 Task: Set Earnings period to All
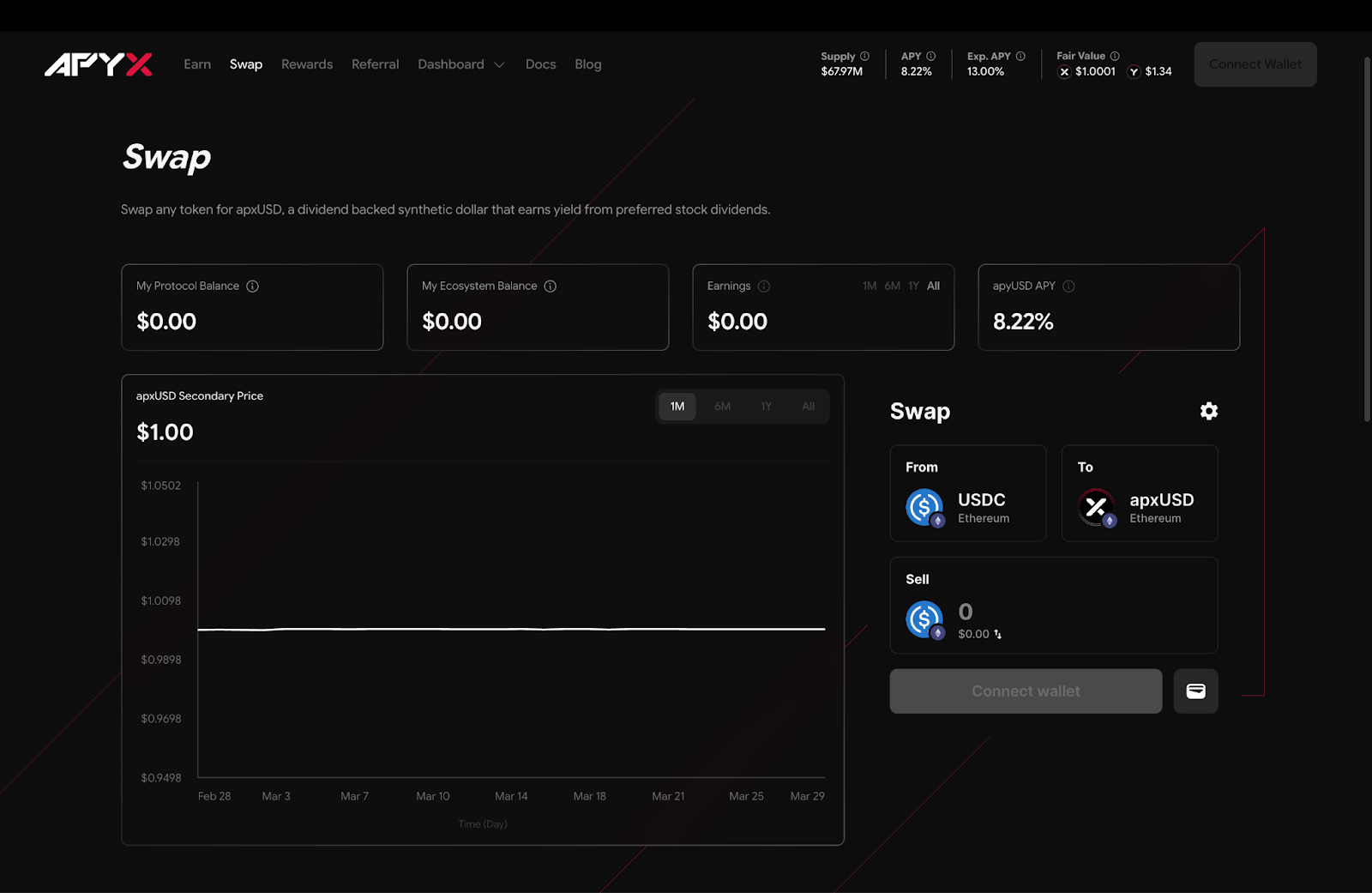pyautogui.click(x=934, y=287)
